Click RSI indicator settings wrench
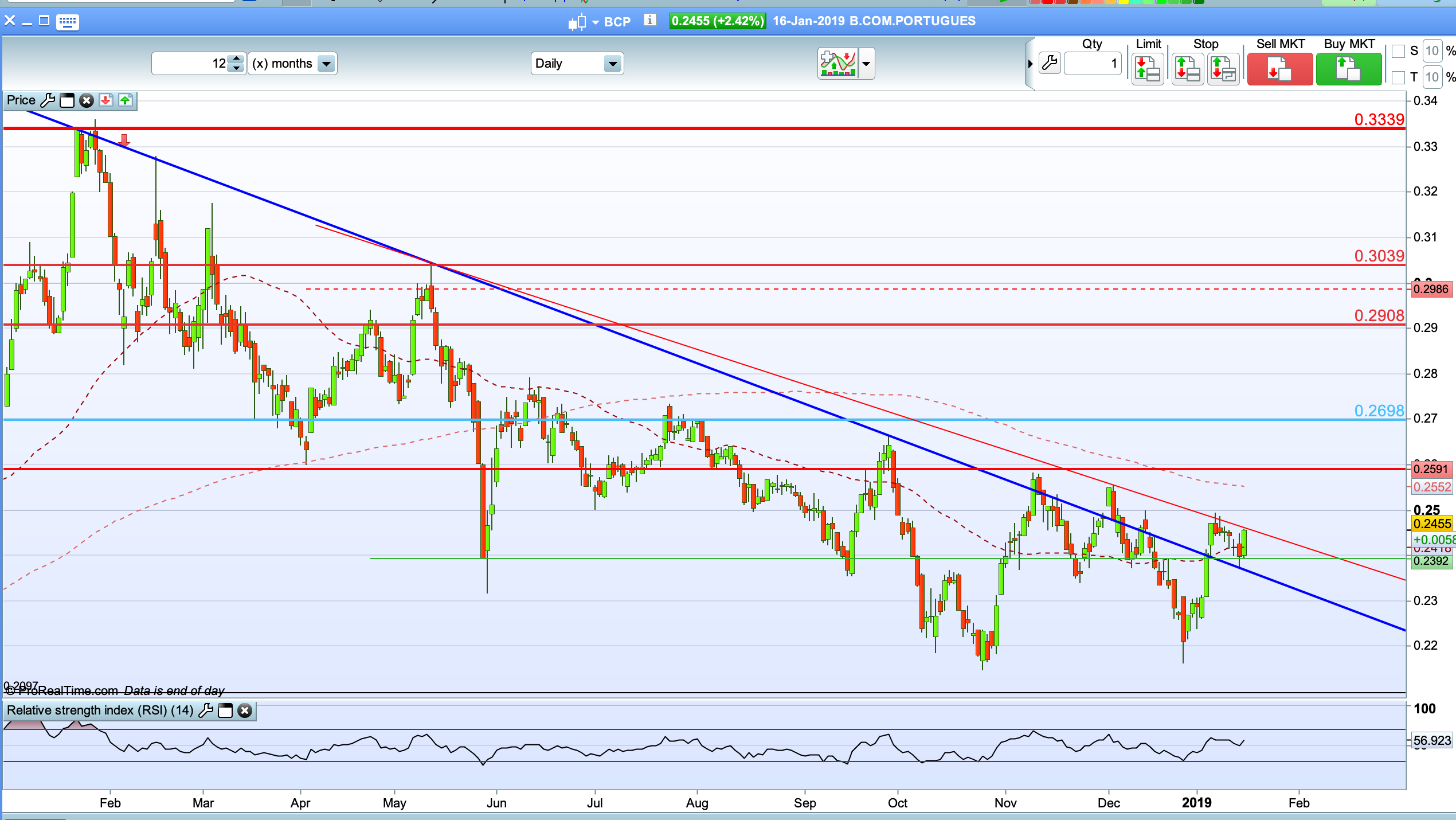The height and width of the screenshot is (820, 1456). [206, 710]
